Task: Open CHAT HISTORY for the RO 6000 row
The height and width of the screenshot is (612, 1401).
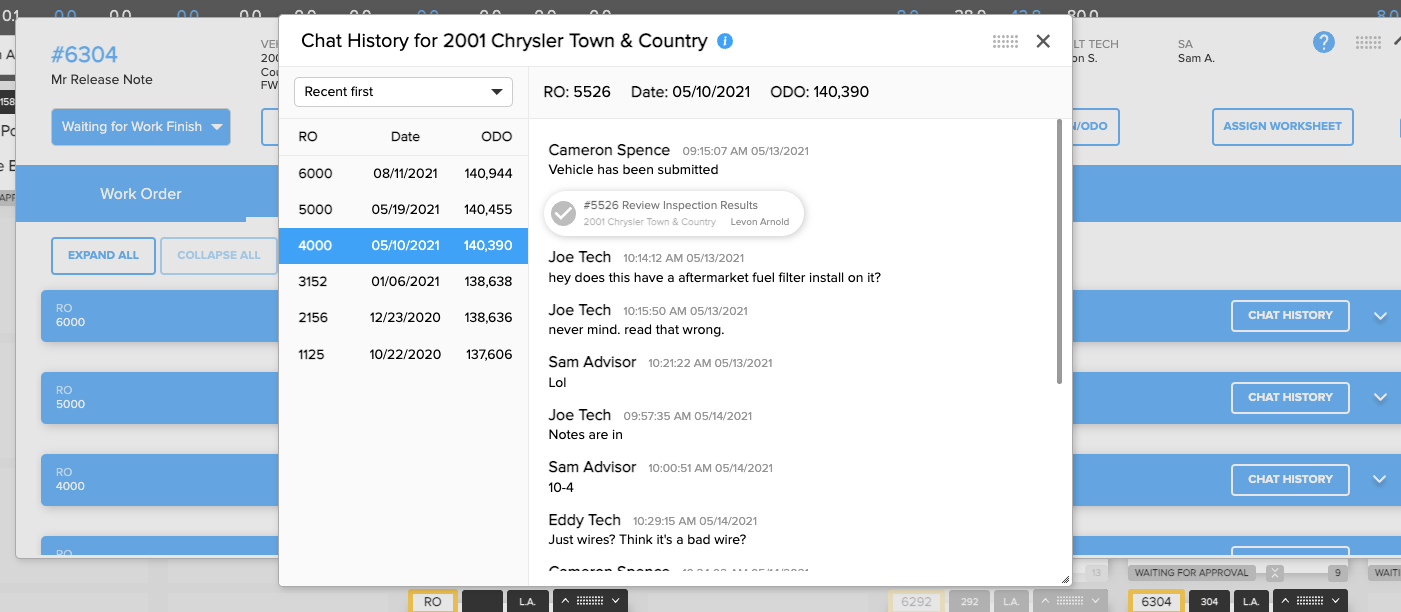Action: (1290, 315)
